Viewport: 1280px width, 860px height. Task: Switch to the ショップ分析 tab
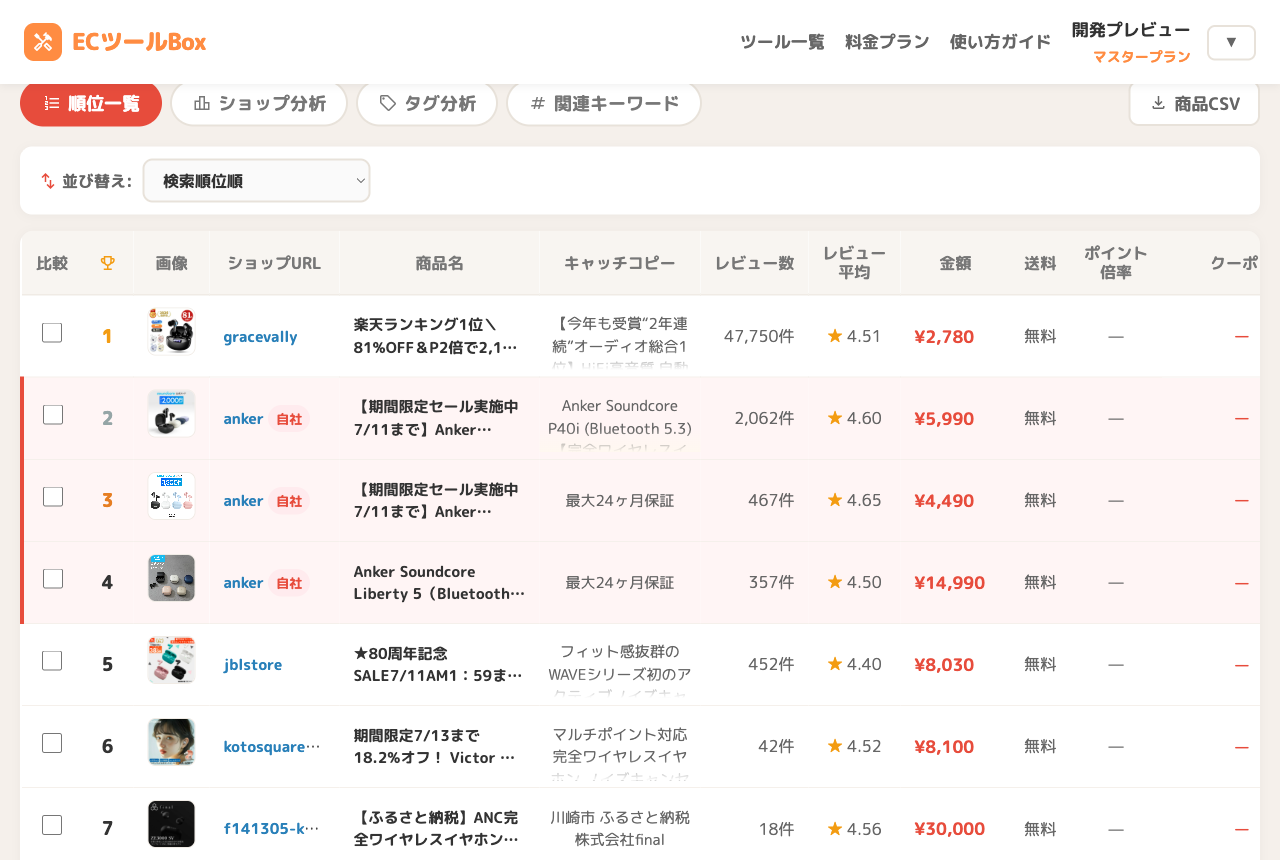[x=259, y=103]
